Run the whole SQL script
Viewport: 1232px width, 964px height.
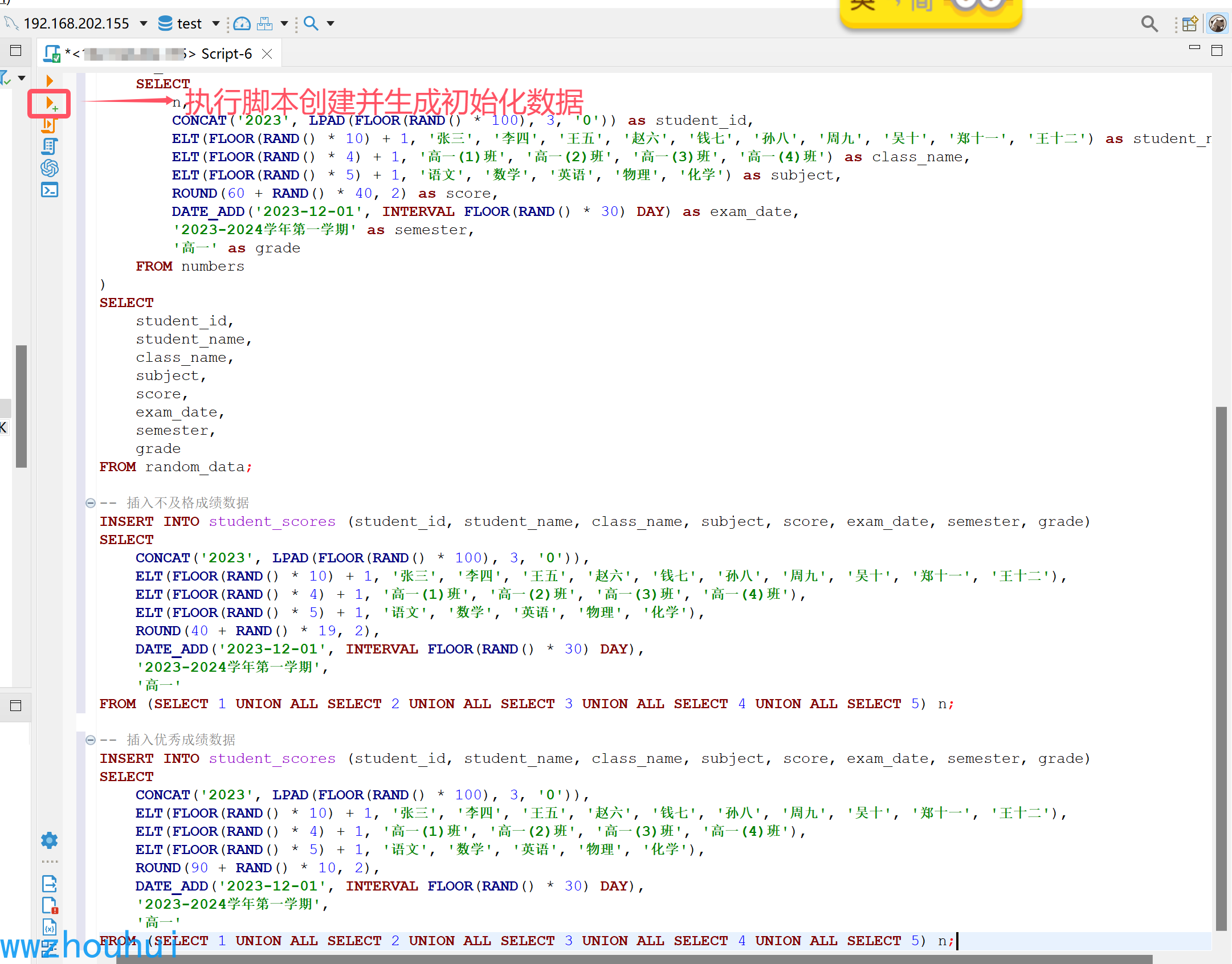48,125
